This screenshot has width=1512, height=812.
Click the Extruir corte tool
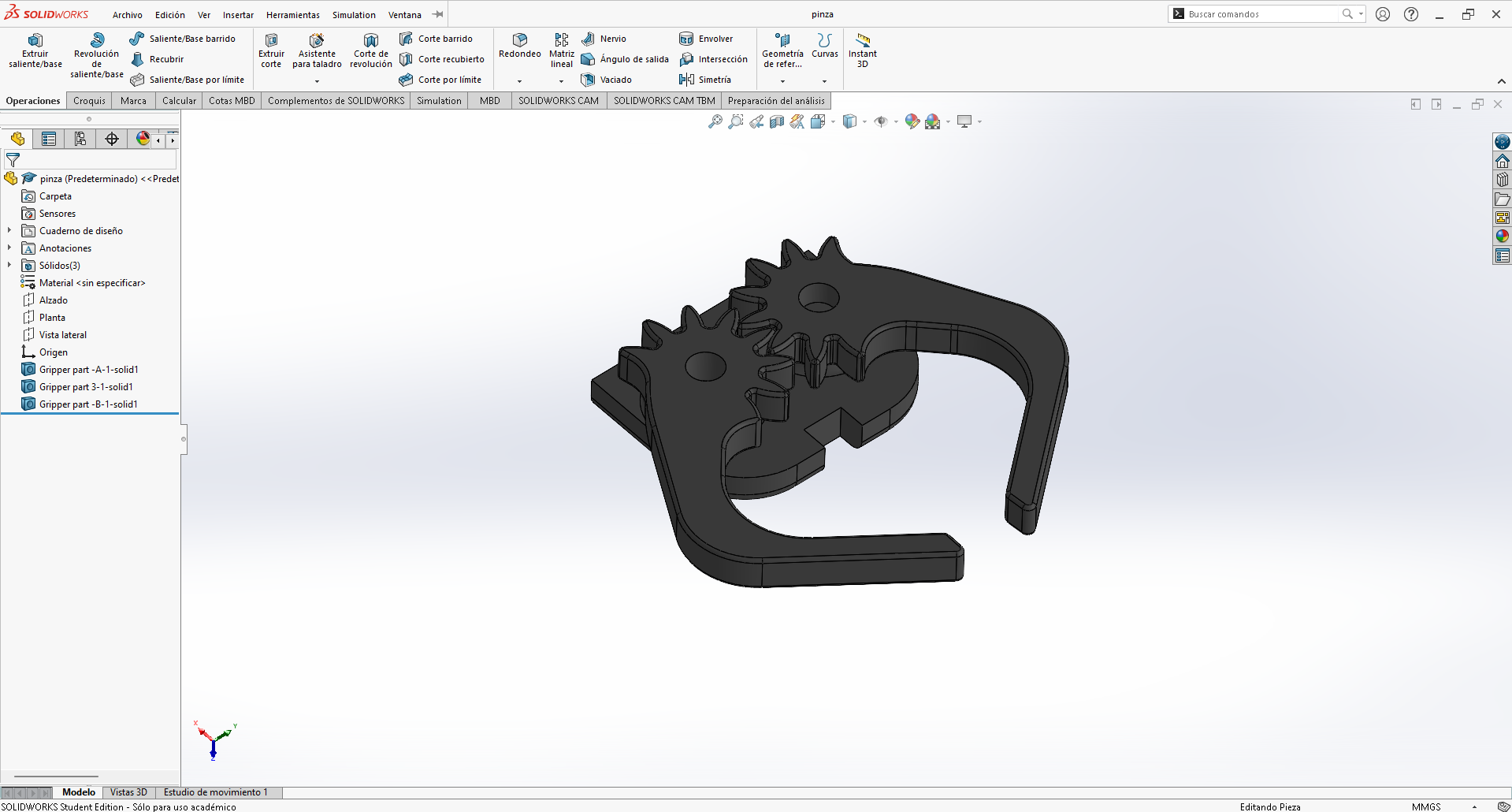click(271, 50)
